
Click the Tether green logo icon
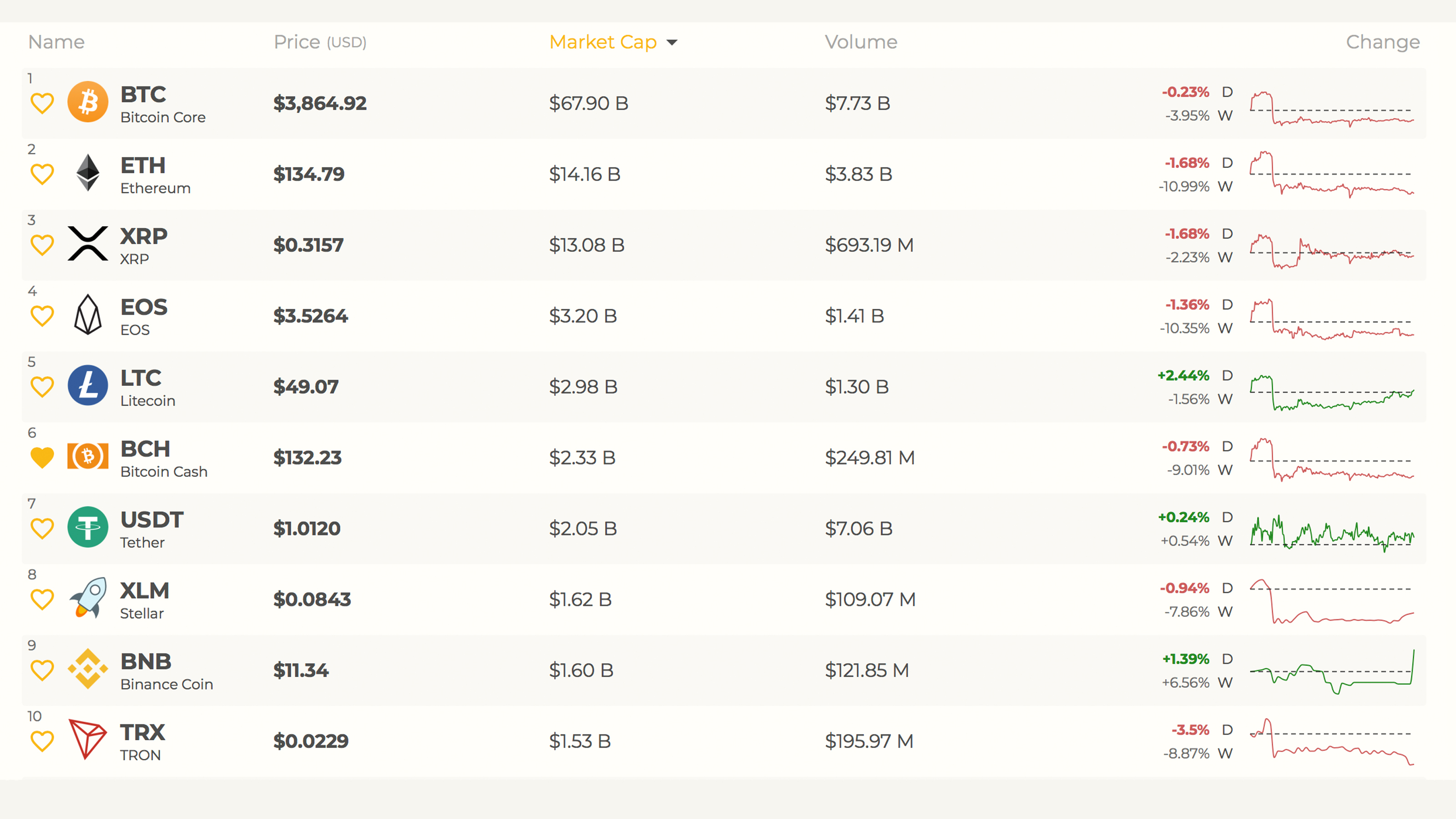88,527
